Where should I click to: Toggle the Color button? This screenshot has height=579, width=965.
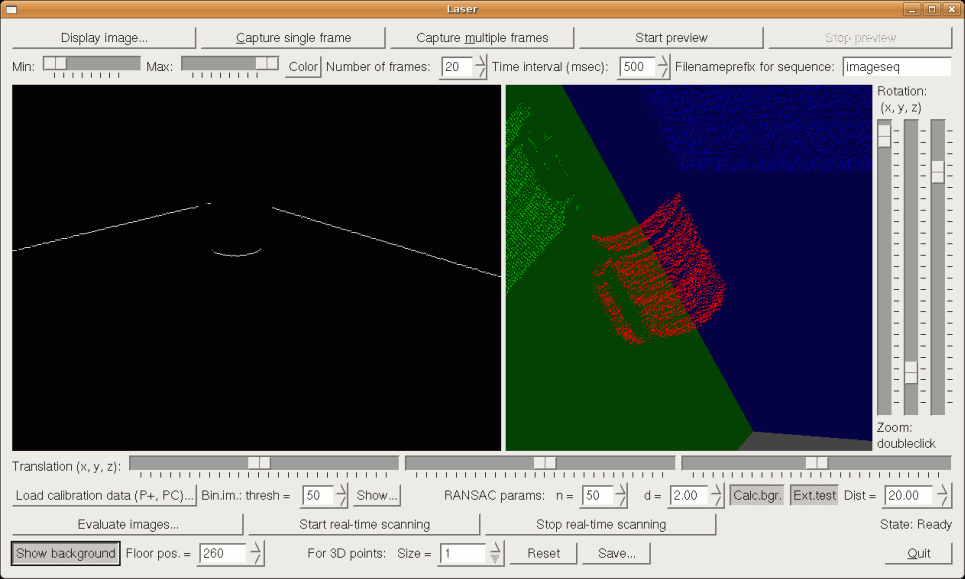click(x=303, y=66)
